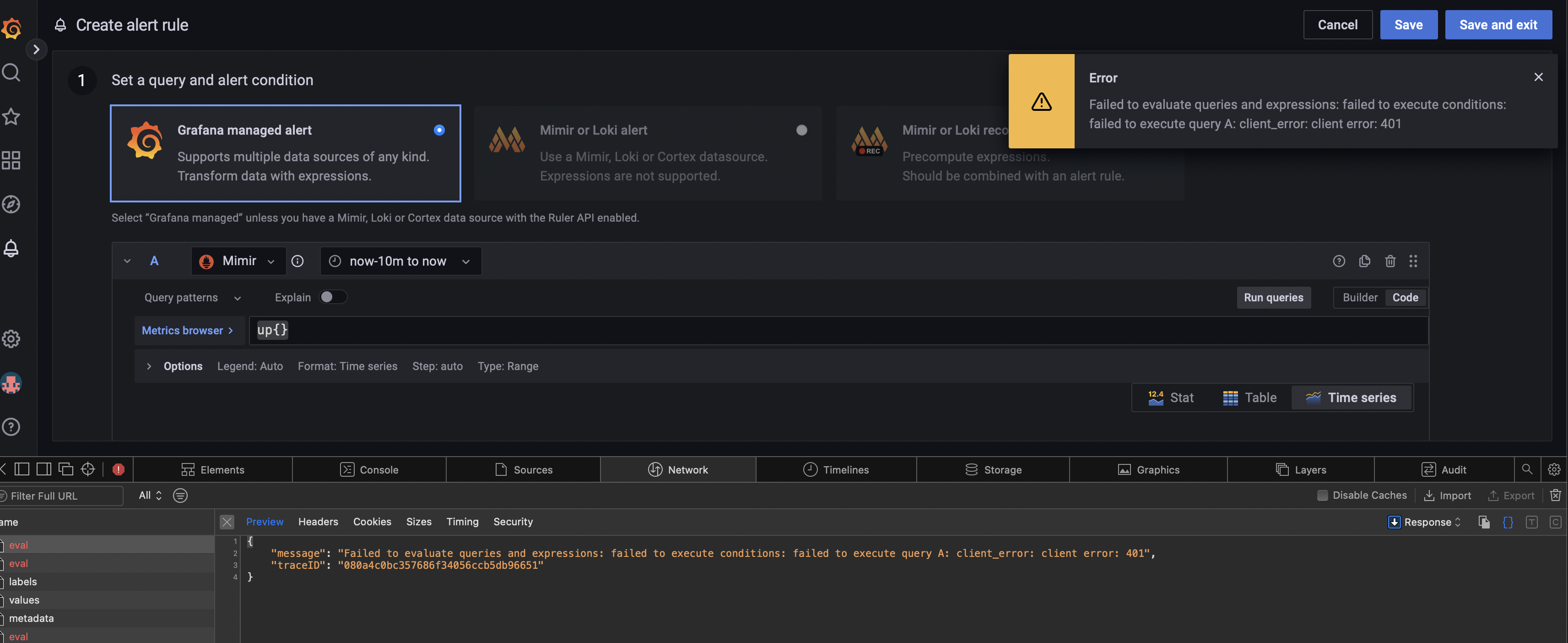This screenshot has width=1568, height=643.
Task: Select the Mimir or Loki alert option
Action: click(802, 130)
